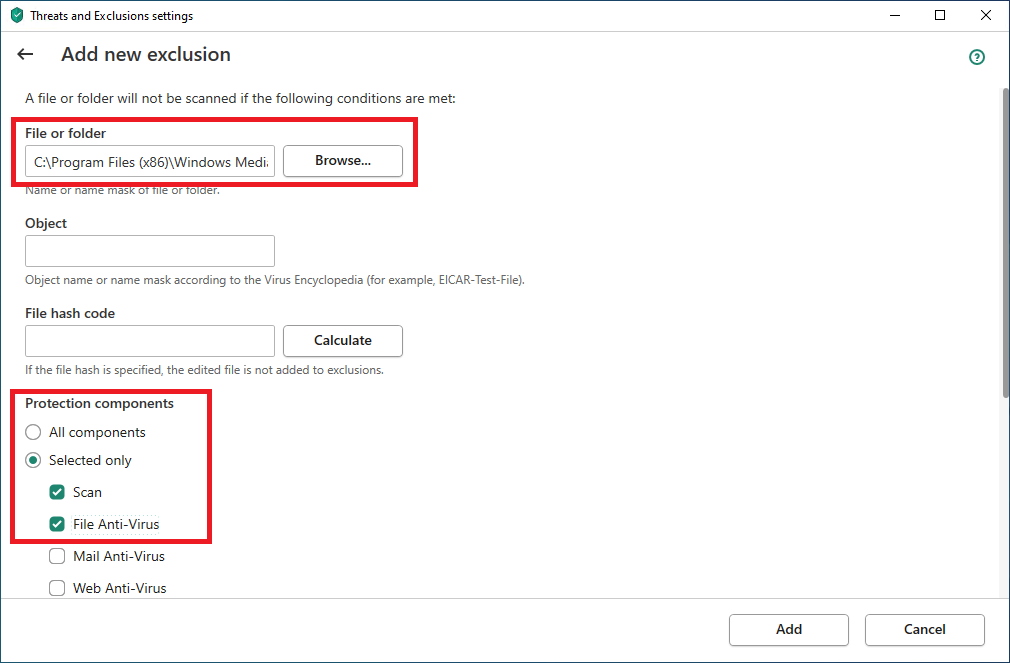This screenshot has height=663, width=1010.
Task: Confirm exclusion with the Add button
Action: (x=788, y=630)
